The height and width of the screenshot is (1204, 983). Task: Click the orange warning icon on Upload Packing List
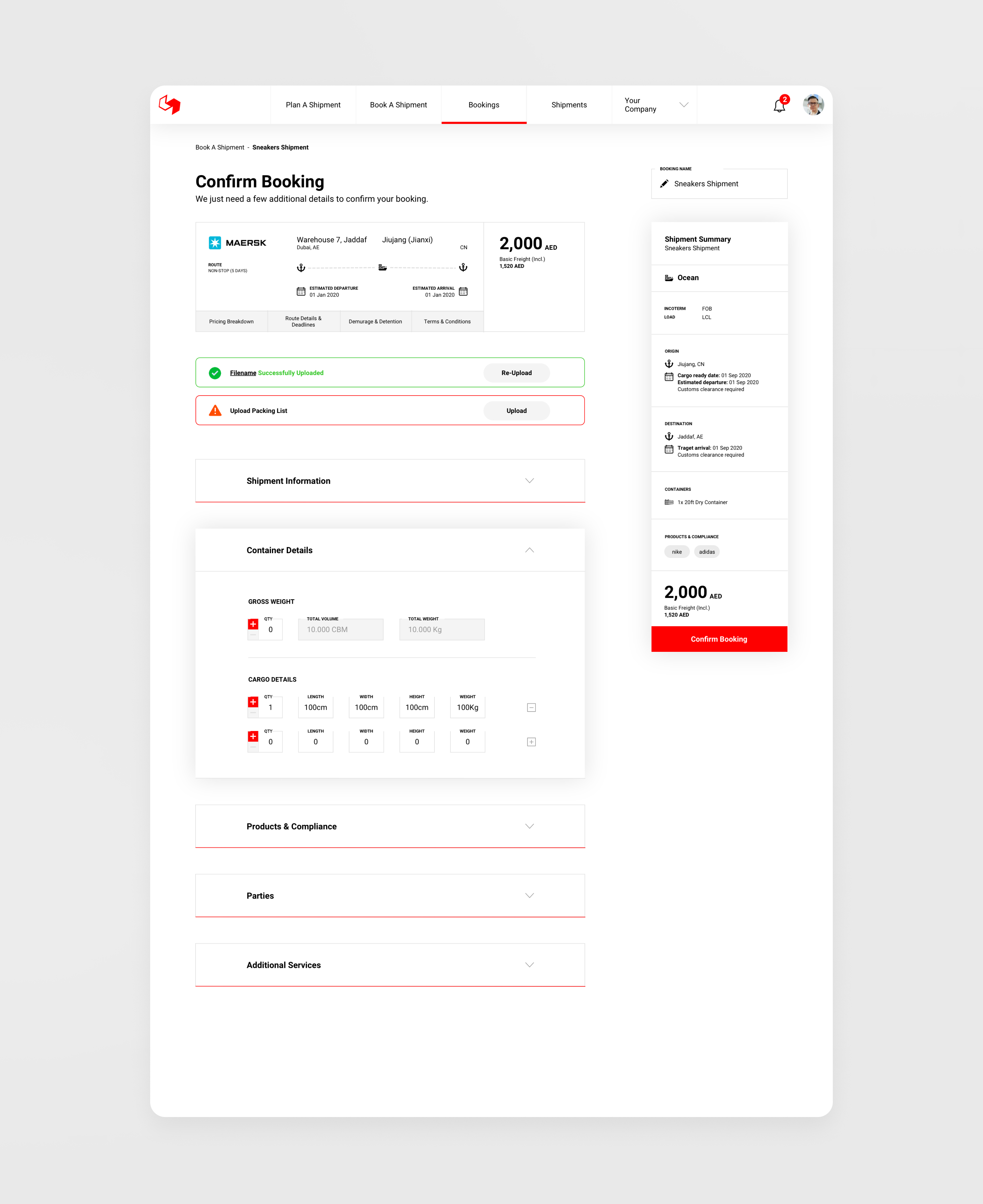point(215,411)
